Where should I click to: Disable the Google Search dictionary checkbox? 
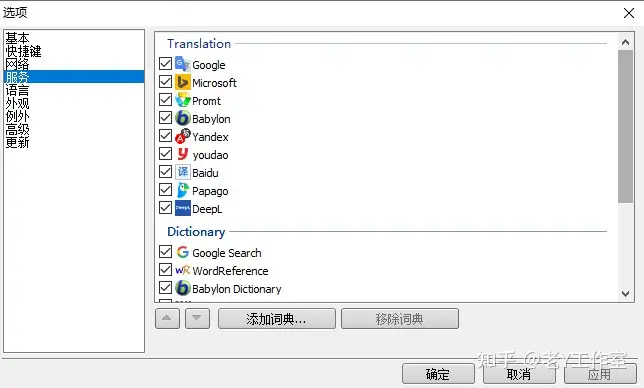[x=166, y=252]
